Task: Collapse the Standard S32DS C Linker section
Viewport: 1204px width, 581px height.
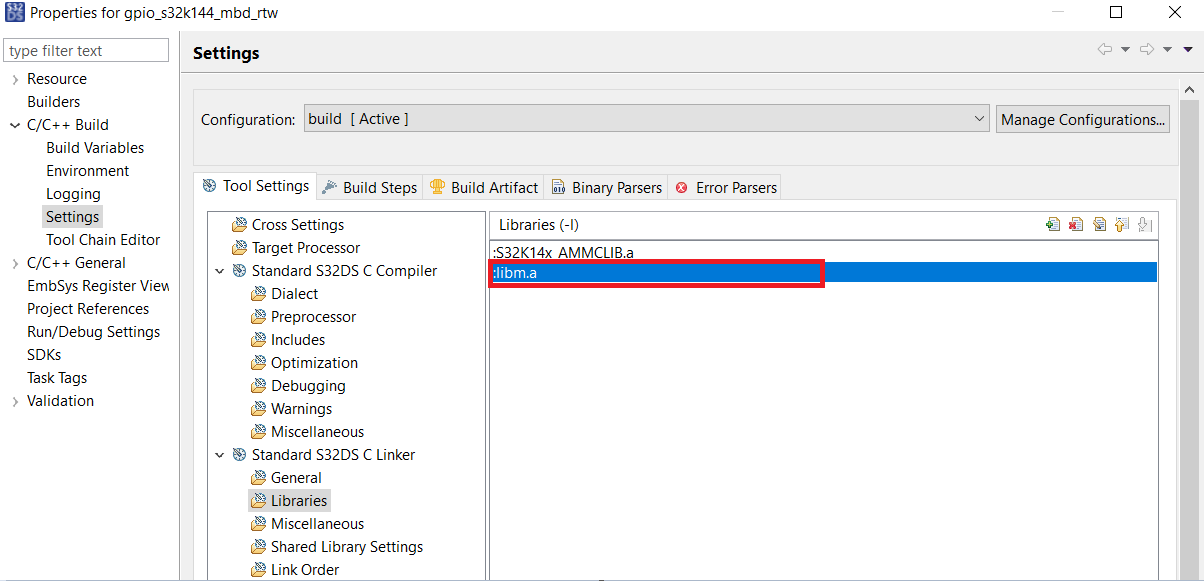Action: 221,454
